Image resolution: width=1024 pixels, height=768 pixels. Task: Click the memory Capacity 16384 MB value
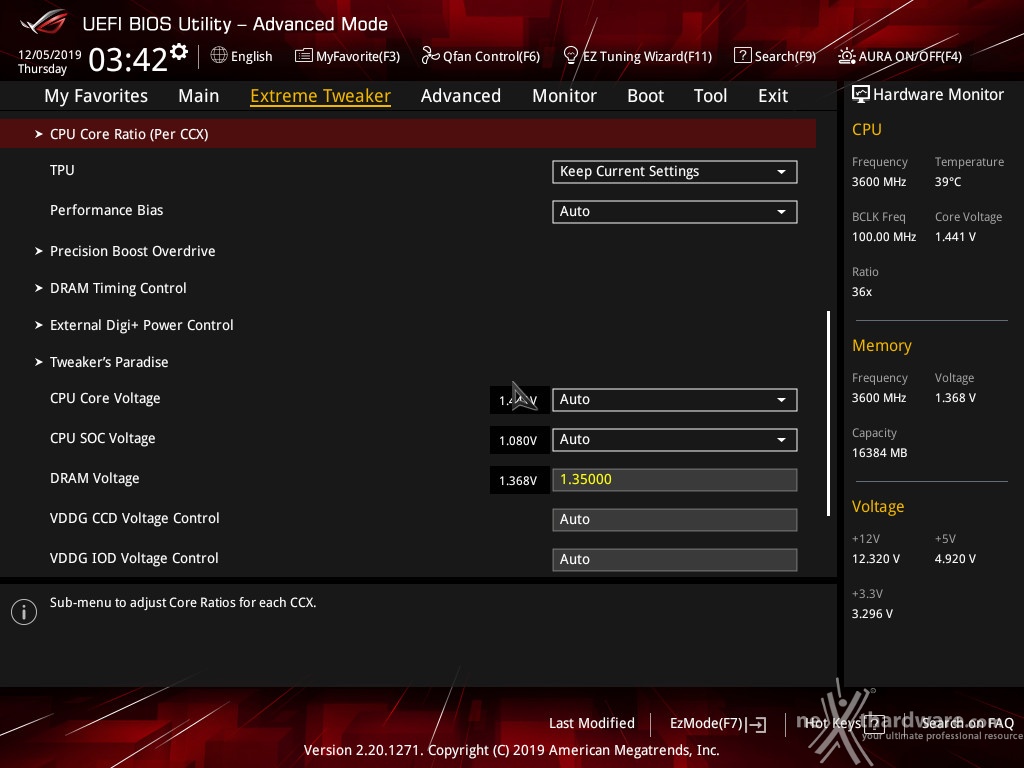879,453
